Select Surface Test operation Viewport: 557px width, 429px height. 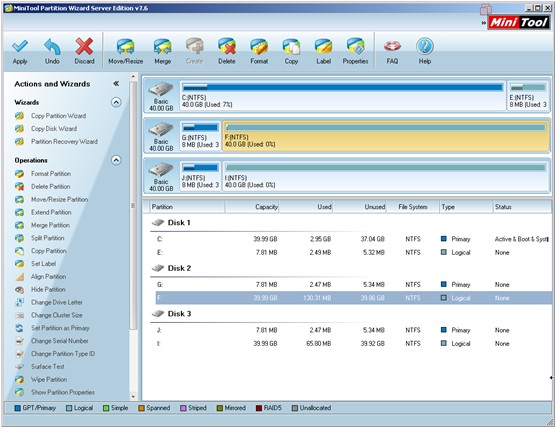click(48, 366)
